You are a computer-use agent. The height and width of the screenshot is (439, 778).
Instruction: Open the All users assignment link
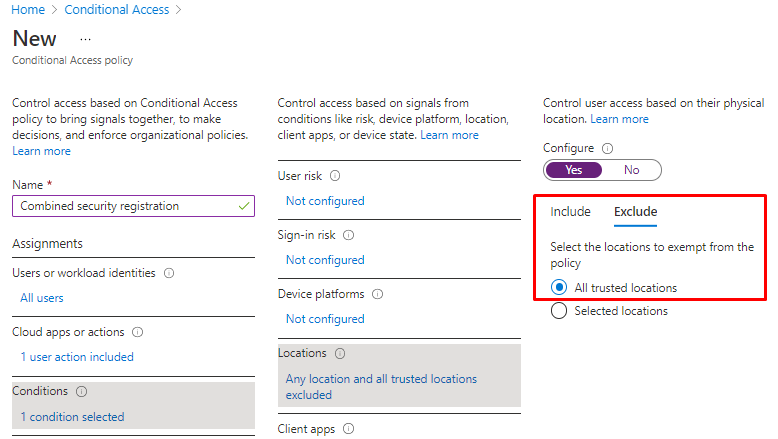[42, 298]
